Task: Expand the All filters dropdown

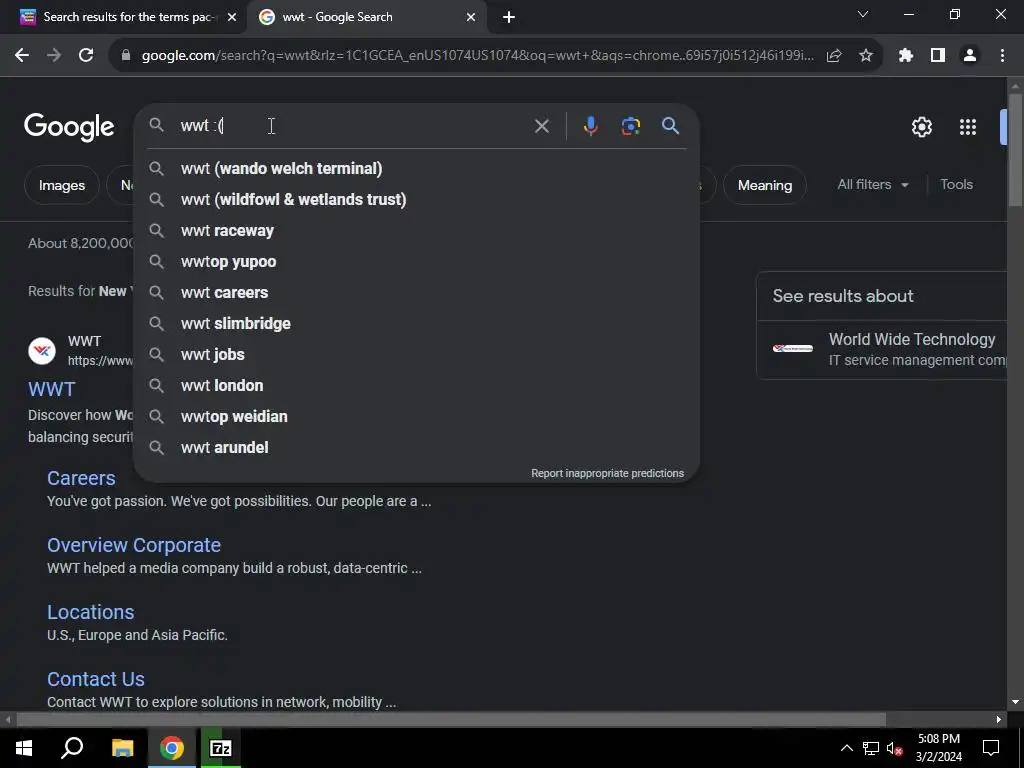Action: point(873,185)
